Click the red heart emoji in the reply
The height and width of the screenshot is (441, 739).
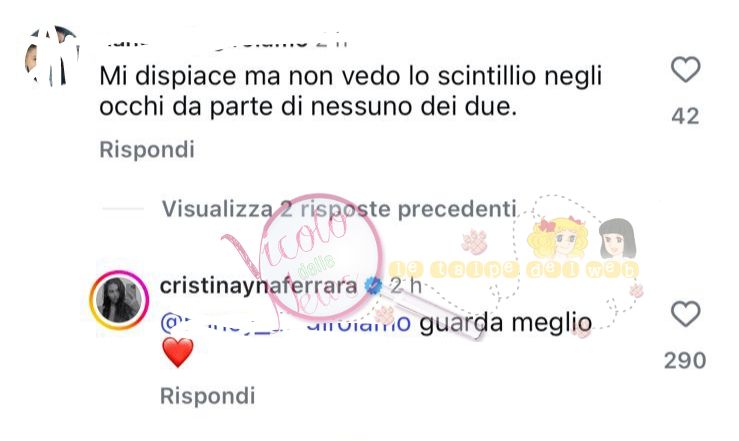[178, 353]
